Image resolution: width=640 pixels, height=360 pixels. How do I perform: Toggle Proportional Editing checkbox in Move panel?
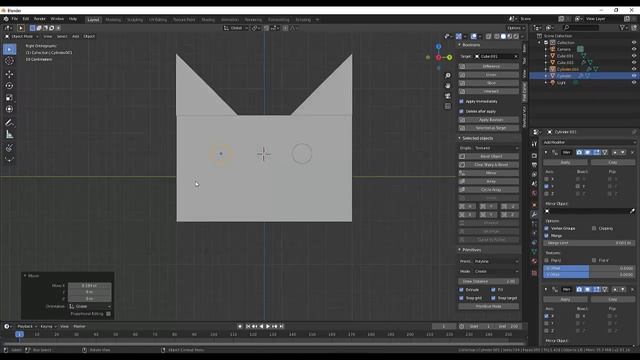(108, 314)
